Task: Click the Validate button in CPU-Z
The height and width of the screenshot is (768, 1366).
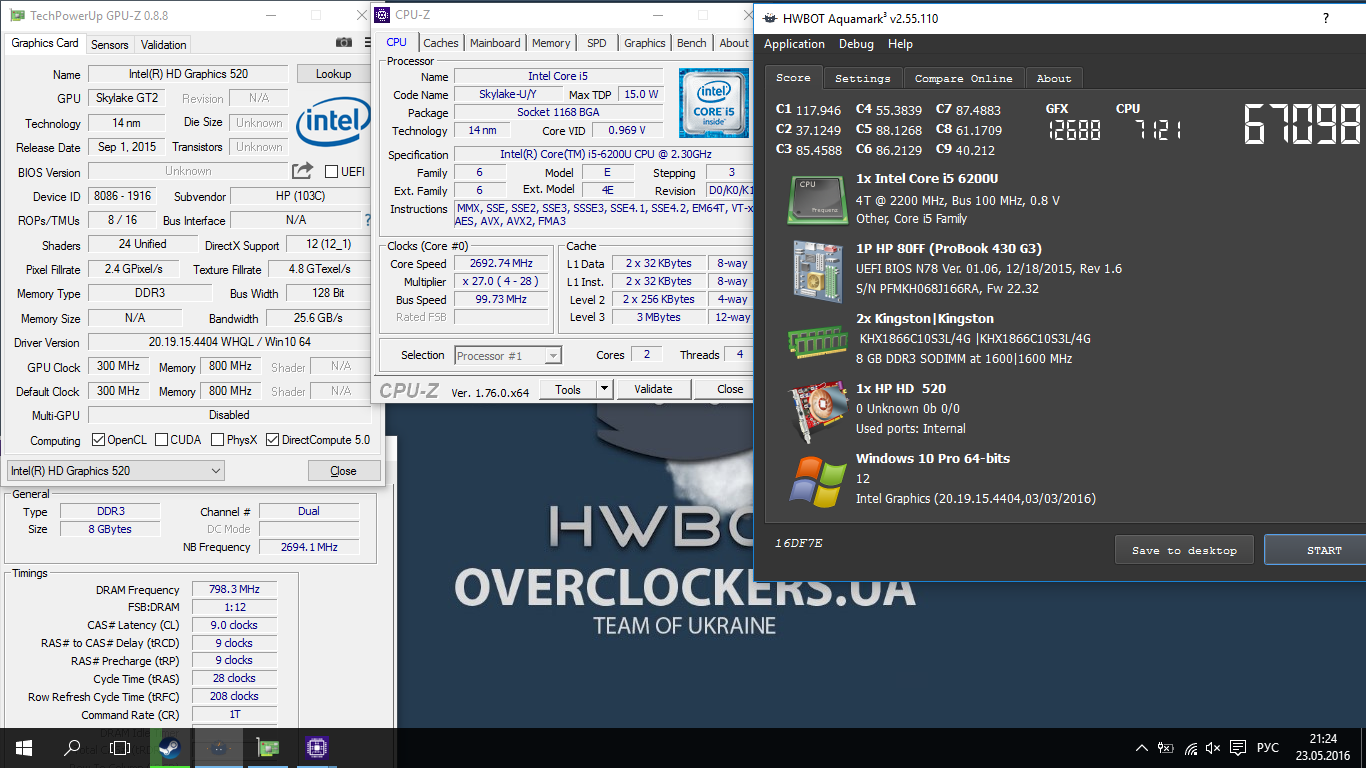Action: [653, 389]
